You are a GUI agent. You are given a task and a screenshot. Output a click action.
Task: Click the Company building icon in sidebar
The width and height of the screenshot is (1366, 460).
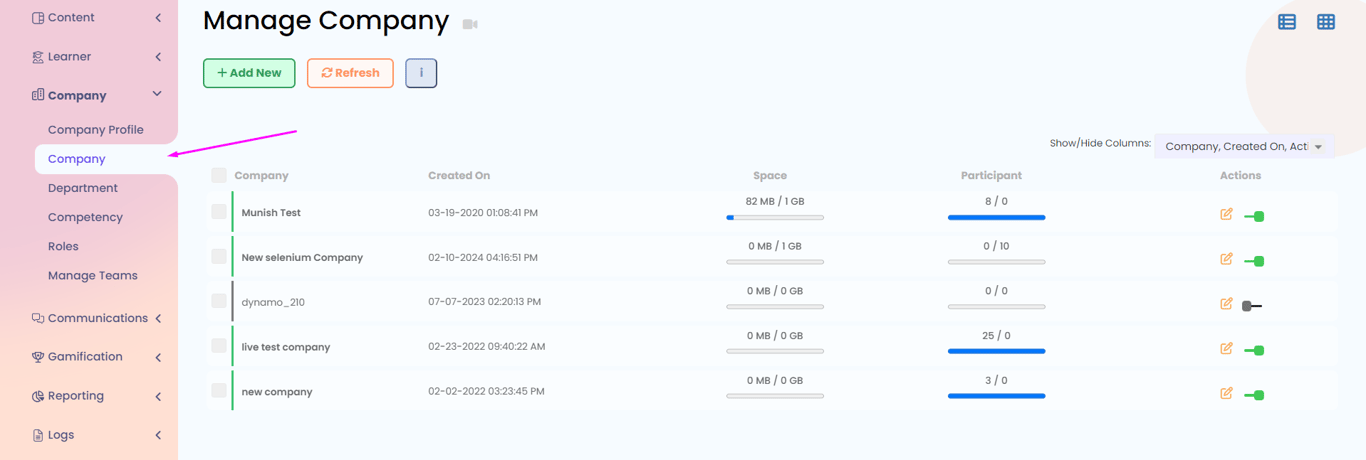(x=38, y=95)
